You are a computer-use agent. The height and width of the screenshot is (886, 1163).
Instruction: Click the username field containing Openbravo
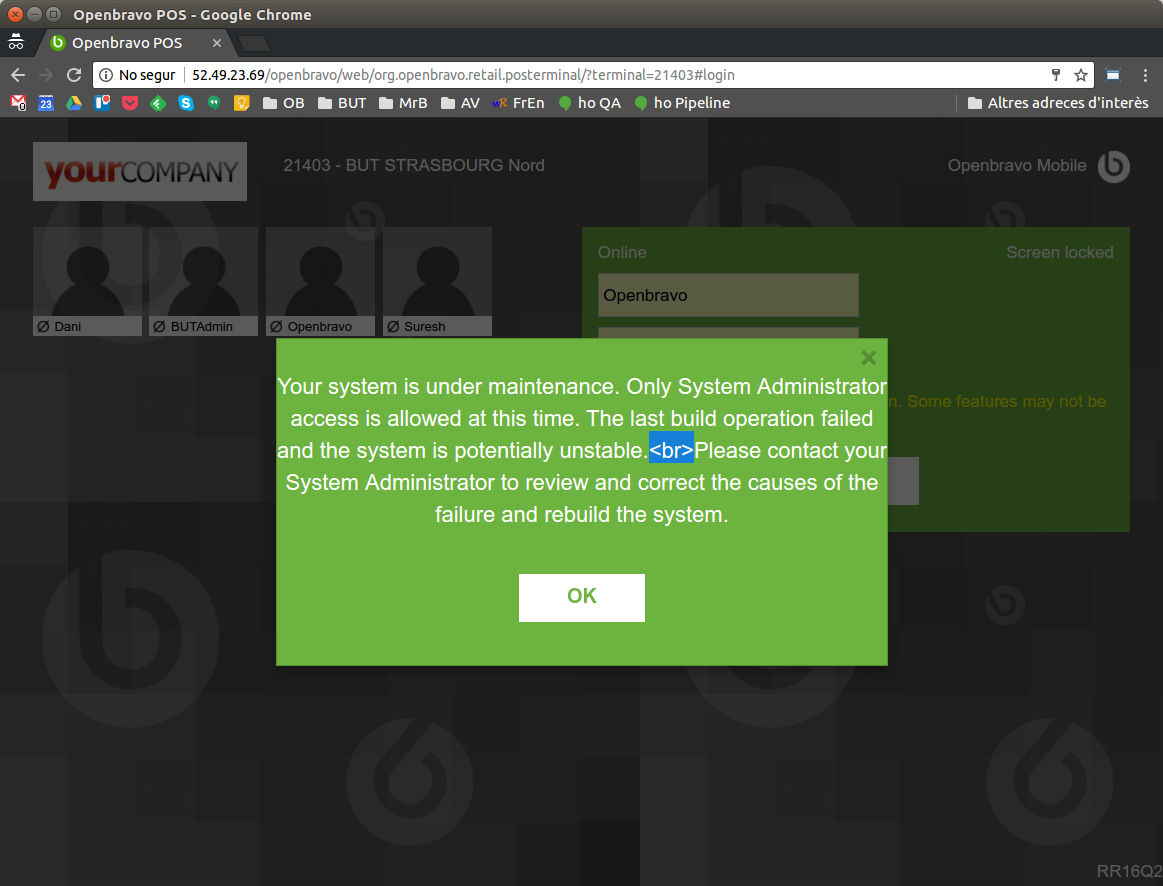(728, 295)
